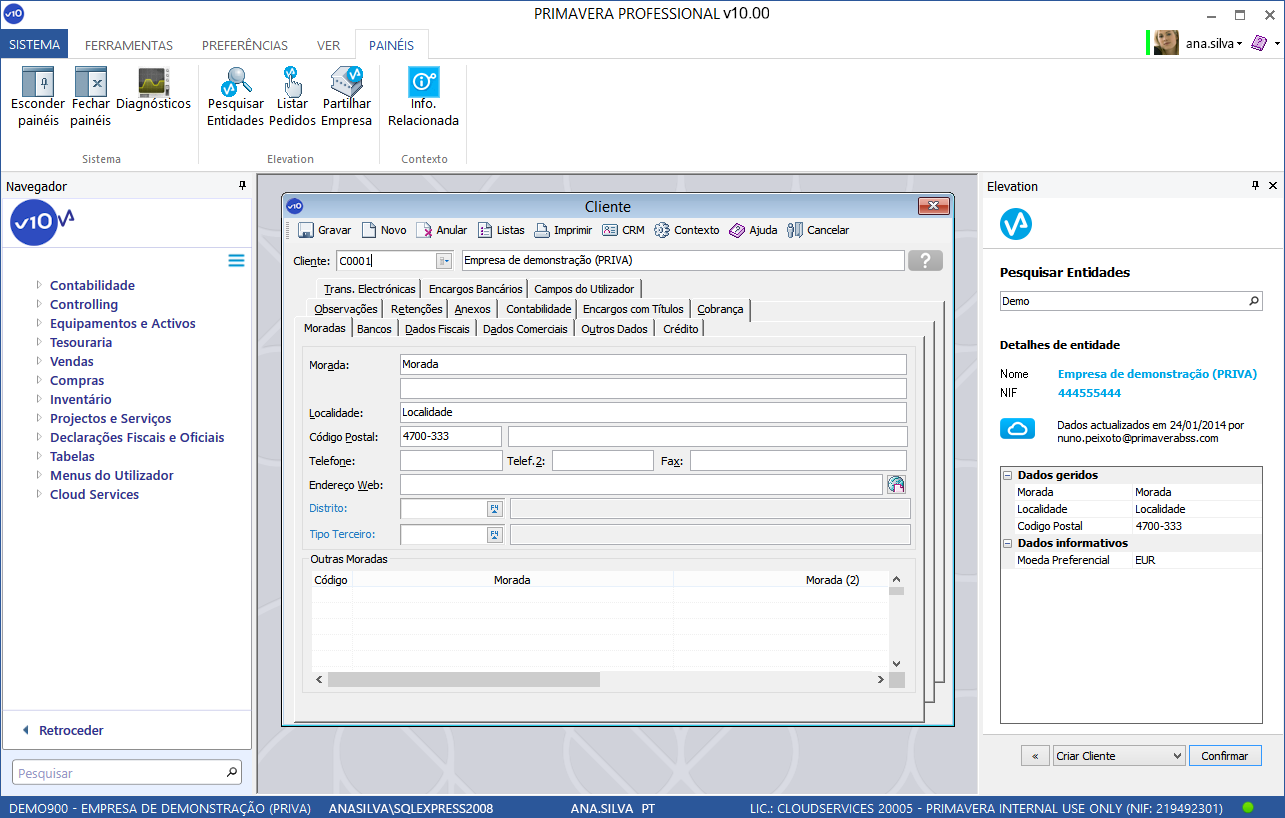Click the Esconder painéis icon
This screenshot has width=1285, height=818.
pyautogui.click(x=38, y=83)
